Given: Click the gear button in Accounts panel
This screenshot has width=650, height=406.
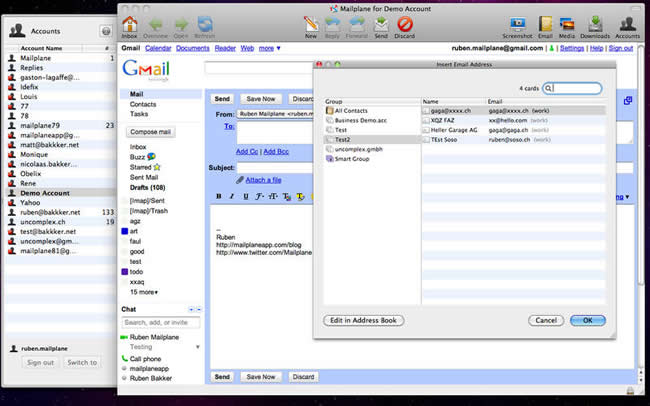Looking at the screenshot, I should click(x=106, y=31).
